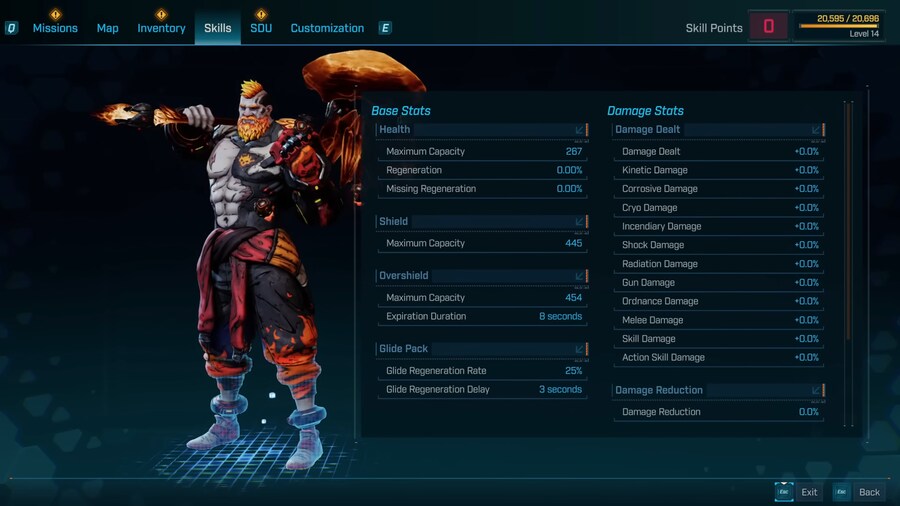This screenshot has width=900, height=506.
Task: Click the red Skill Points counter box
Action: click(x=768, y=27)
